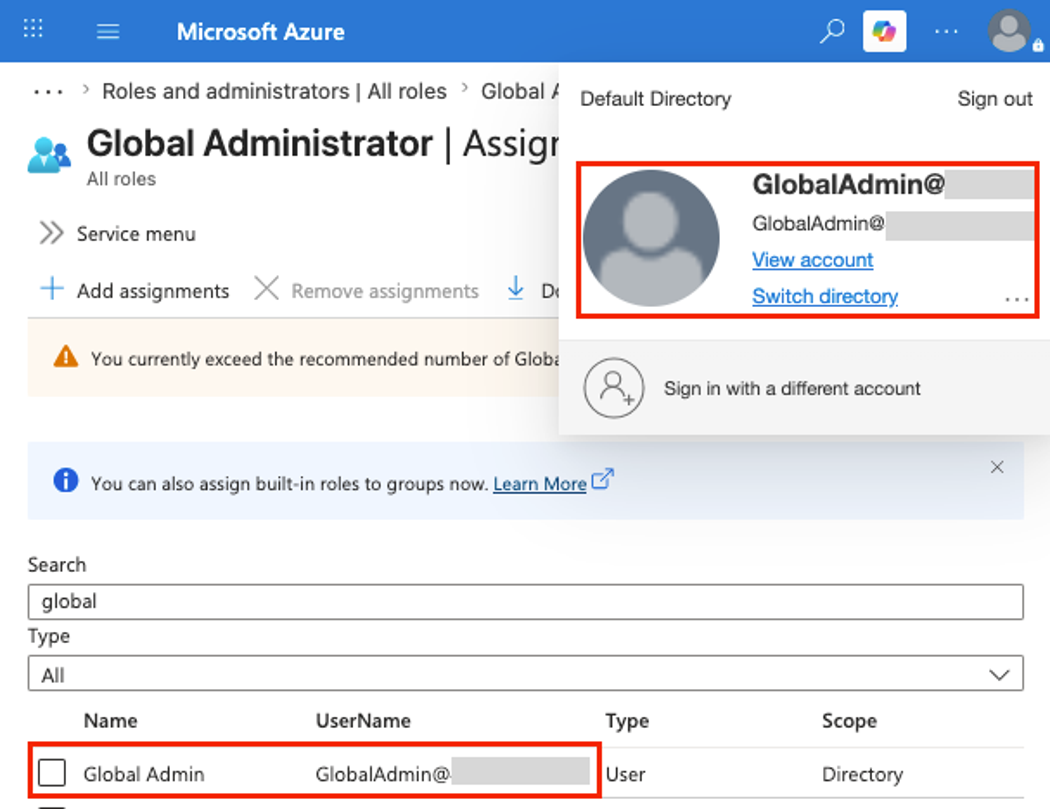
Task: Click the Directory scope cell
Action: click(x=862, y=774)
